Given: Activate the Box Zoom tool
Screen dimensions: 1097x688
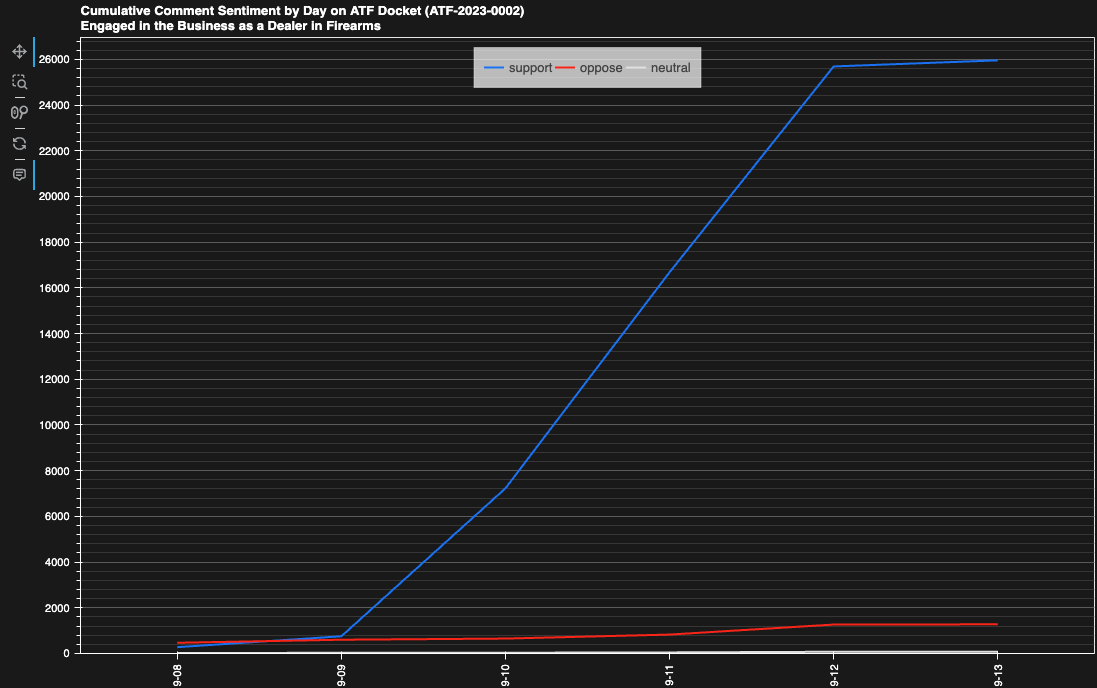Looking at the screenshot, I should (x=19, y=82).
